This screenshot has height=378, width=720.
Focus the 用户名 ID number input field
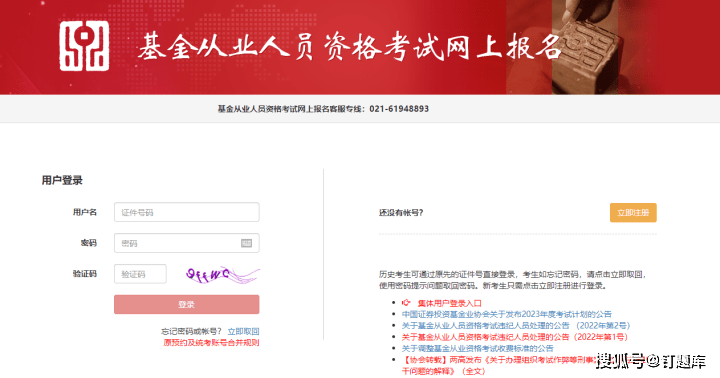[x=186, y=212]
